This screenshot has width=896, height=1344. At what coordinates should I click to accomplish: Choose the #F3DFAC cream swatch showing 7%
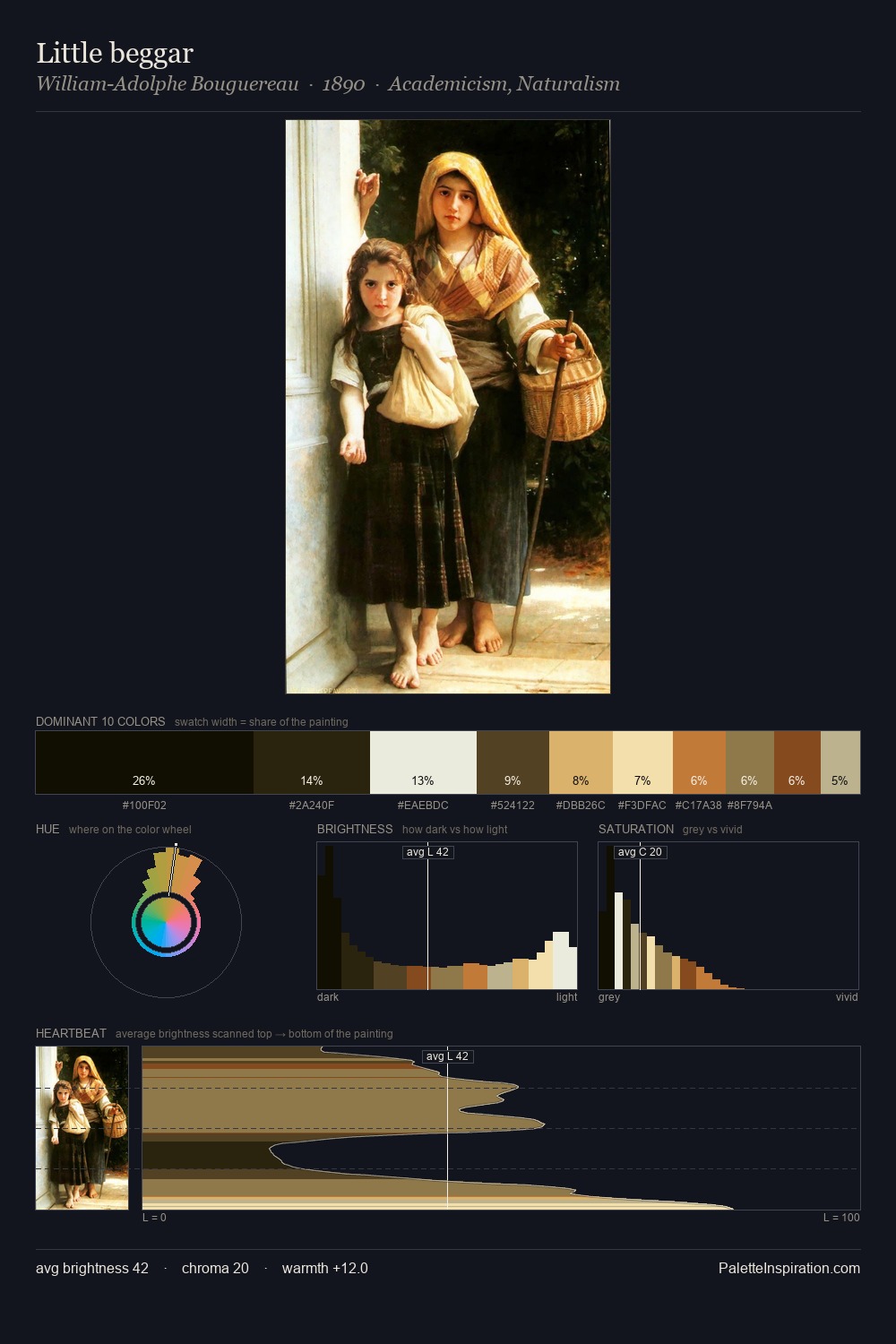pyautogui.click(x=642, y=762)
